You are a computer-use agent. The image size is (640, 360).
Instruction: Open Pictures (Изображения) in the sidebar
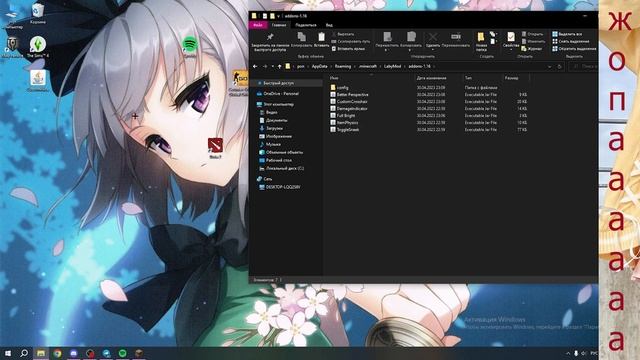click(275, 136)
